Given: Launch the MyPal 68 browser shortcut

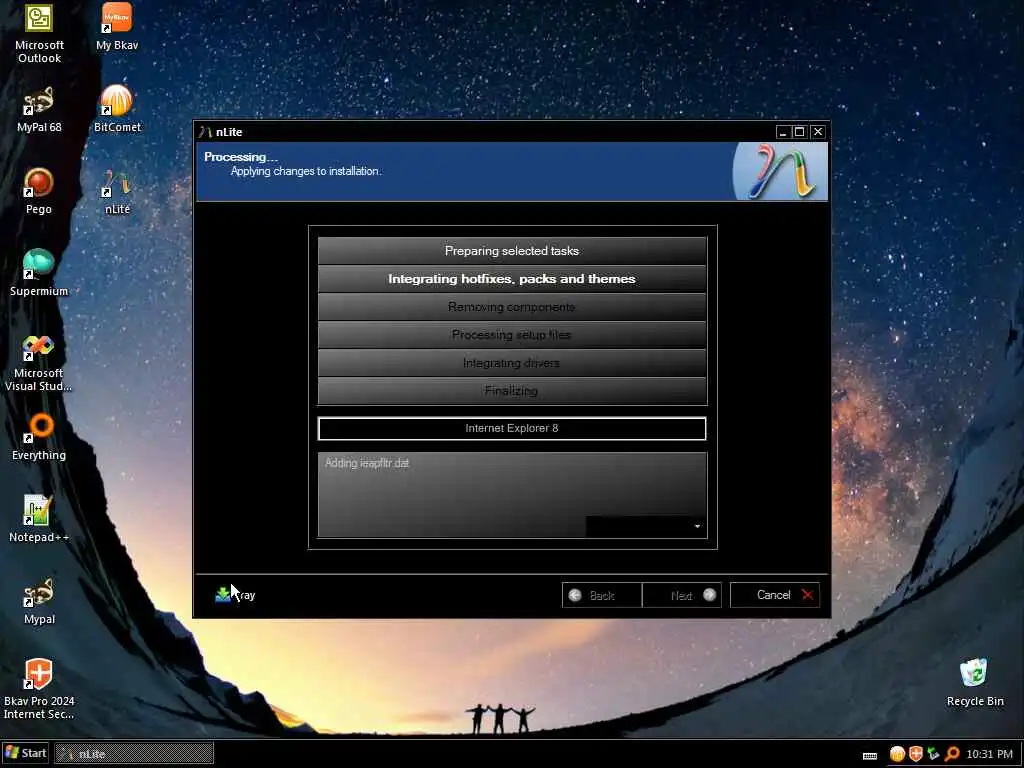Looking at the screenshot, I should pos(39,109).
